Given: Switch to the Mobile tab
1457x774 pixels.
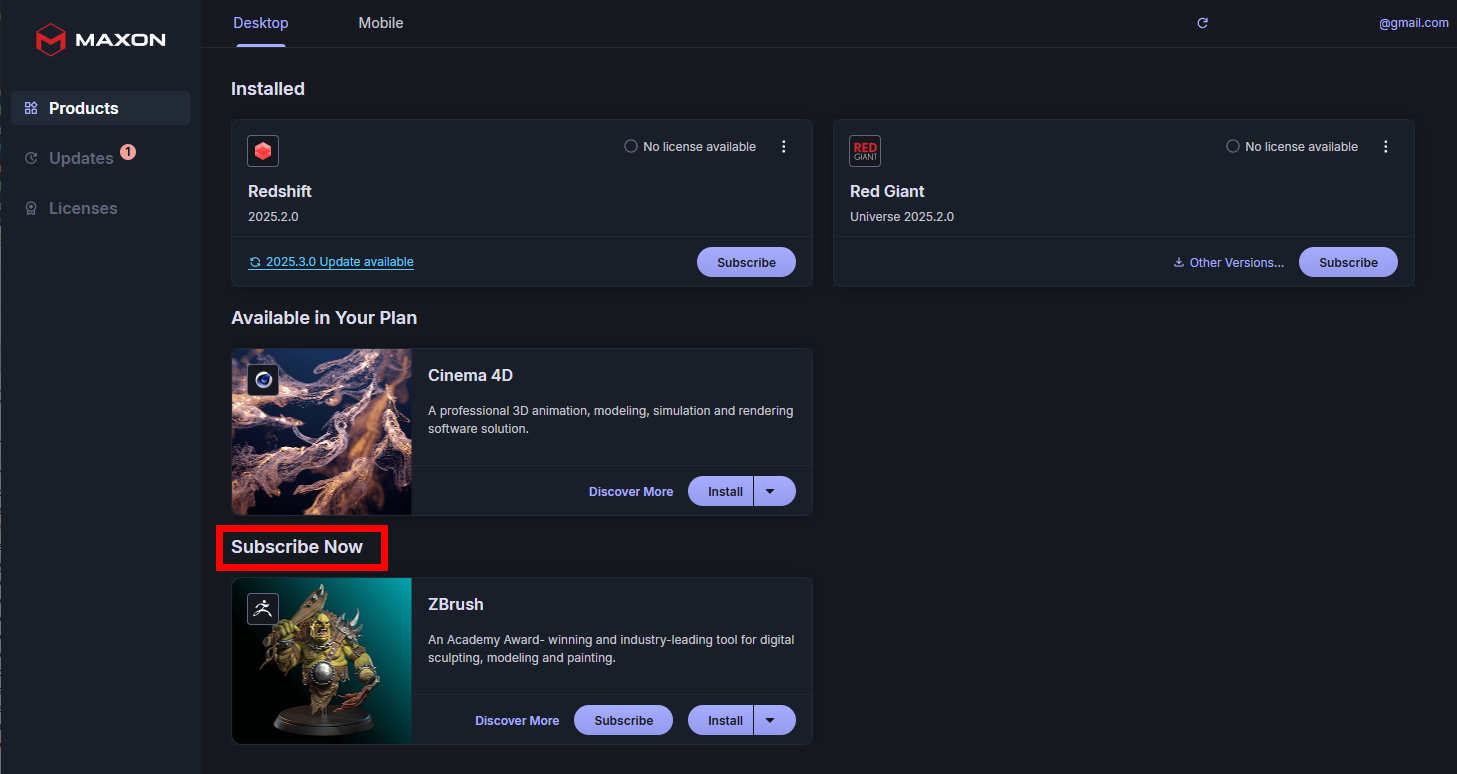Looking at the screenshot, I should [x=381, y=23].
